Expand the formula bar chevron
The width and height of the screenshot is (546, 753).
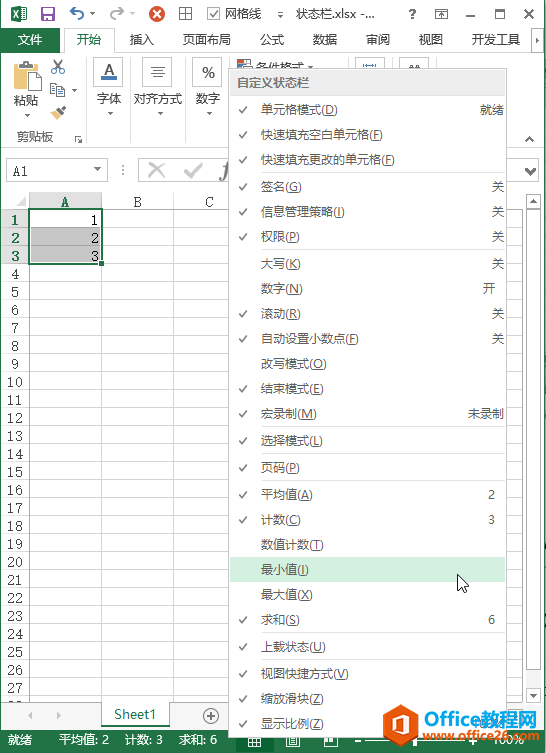[530, 171]
